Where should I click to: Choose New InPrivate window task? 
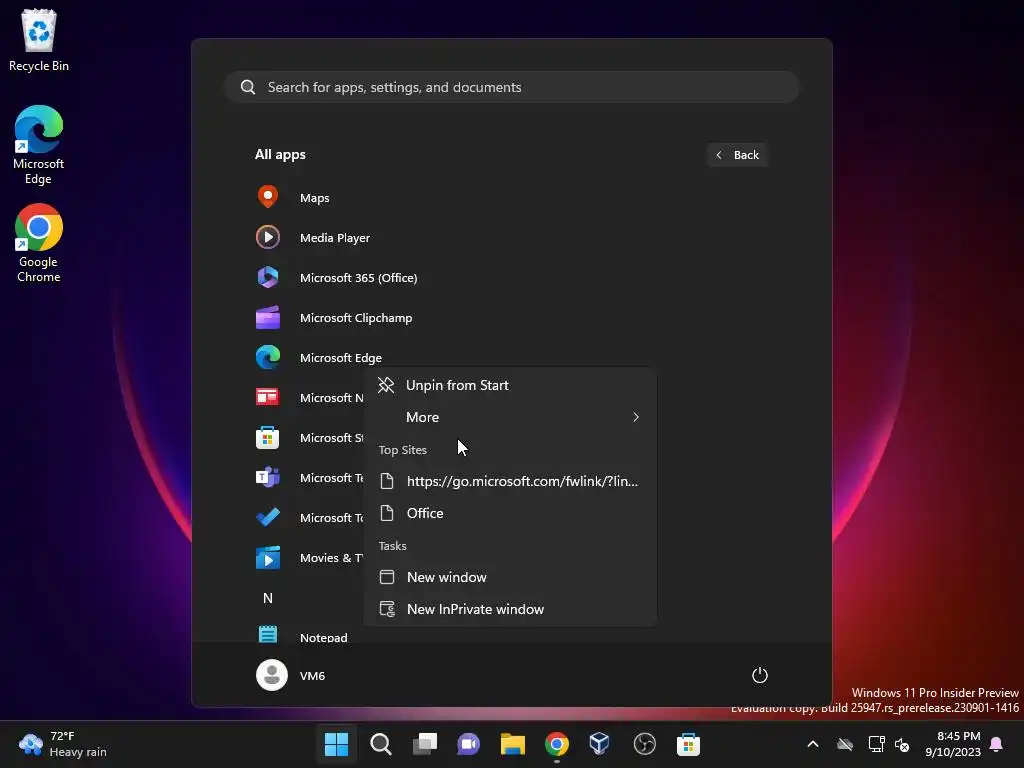point(510,609)
